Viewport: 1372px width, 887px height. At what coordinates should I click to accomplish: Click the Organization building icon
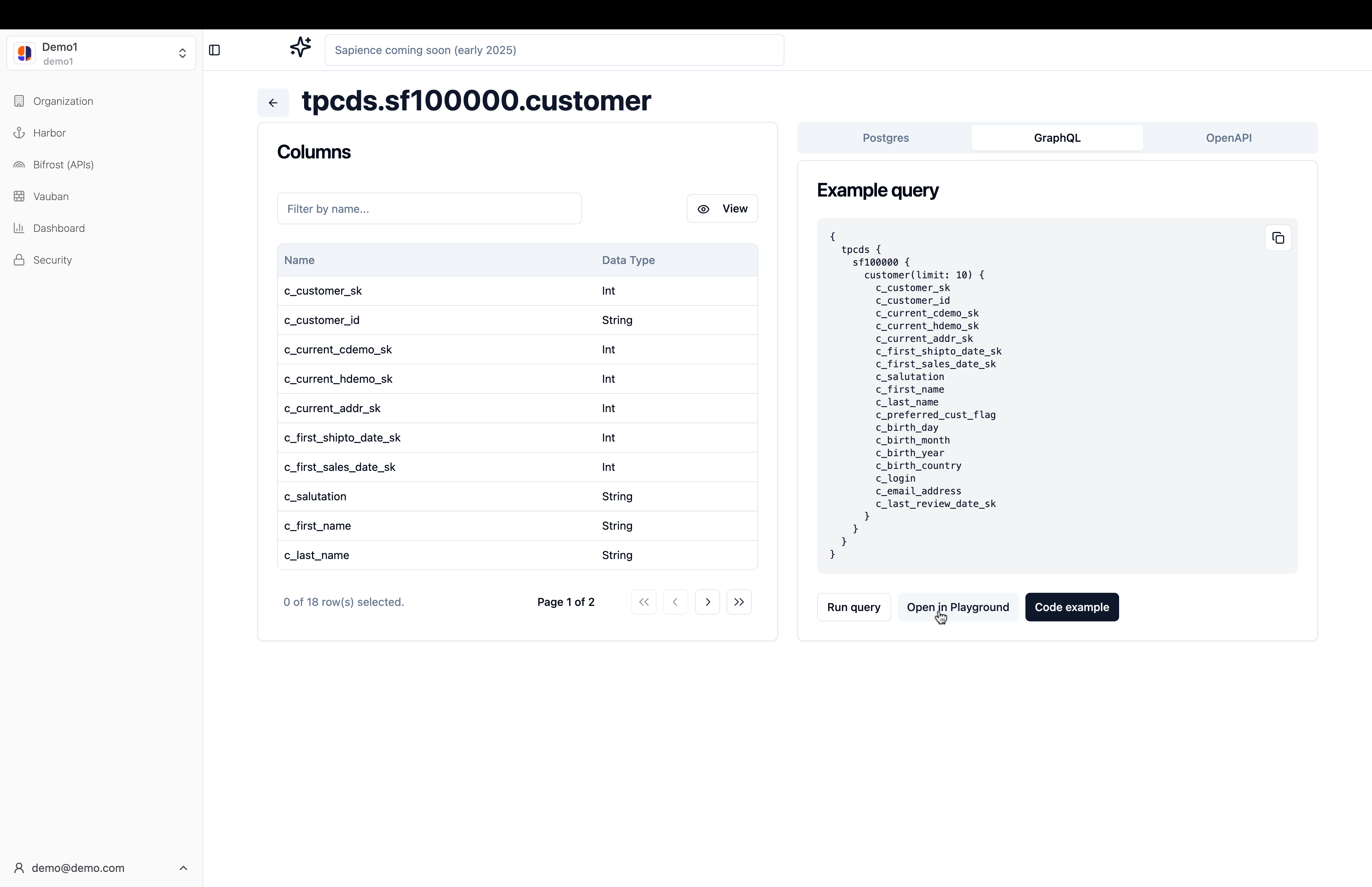coord(19,101)
